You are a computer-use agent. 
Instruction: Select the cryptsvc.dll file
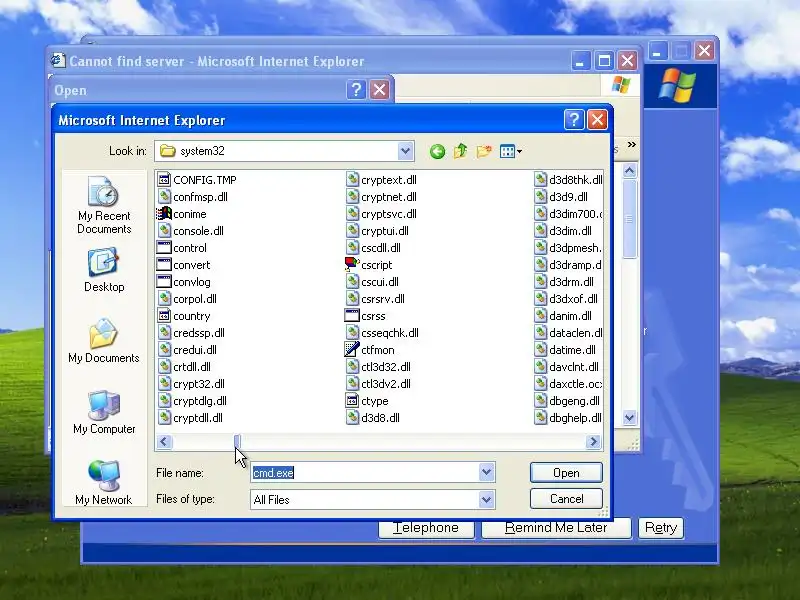point(382,214)
